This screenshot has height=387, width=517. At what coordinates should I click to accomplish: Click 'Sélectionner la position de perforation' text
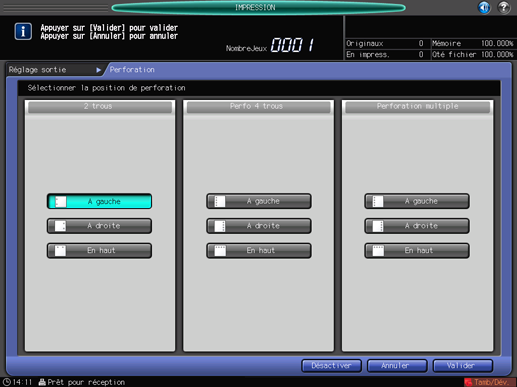(x=106, y=88)
